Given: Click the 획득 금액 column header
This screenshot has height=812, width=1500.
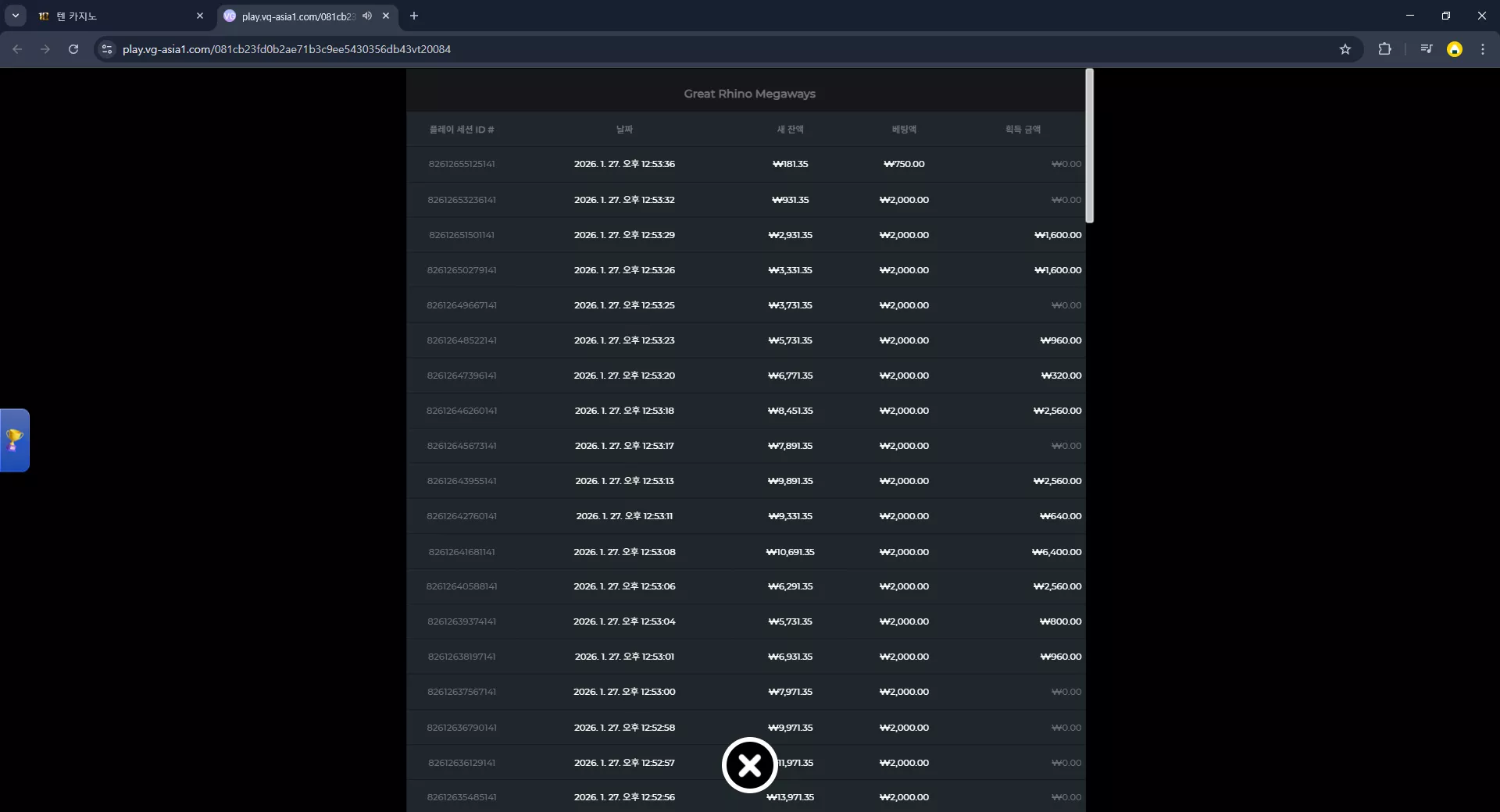Looking at the screenshot, I should (1023, 130).
